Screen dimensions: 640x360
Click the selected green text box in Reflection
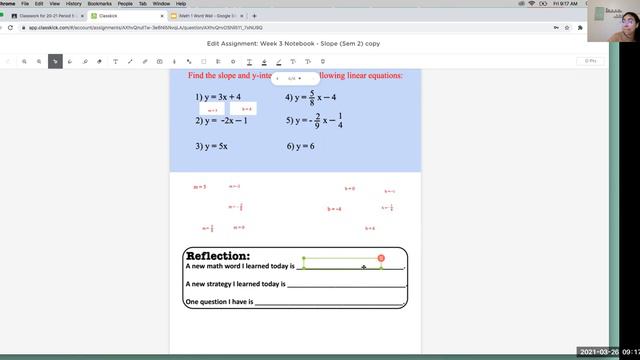point(342,263)
